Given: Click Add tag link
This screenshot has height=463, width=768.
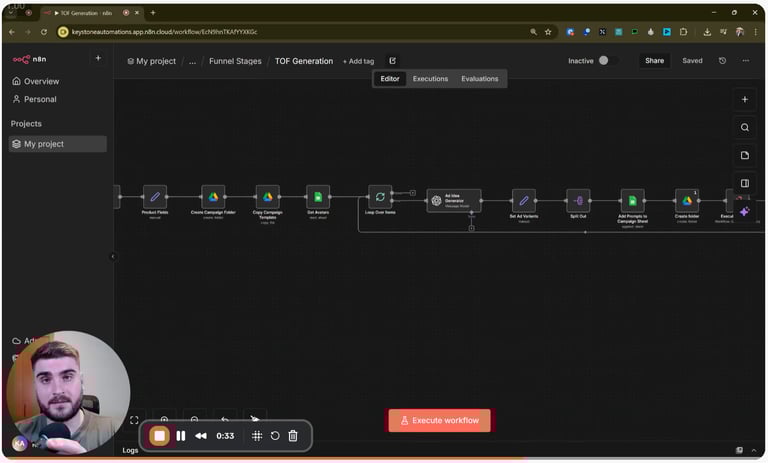Looking at the screenshot, I should (358, 61).
